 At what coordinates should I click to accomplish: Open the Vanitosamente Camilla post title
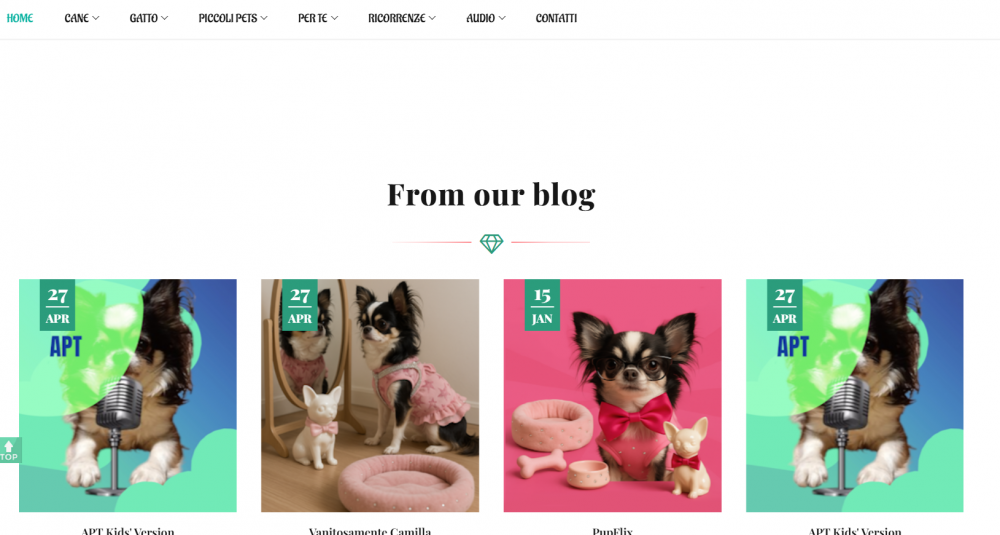(x=370, y=531)
